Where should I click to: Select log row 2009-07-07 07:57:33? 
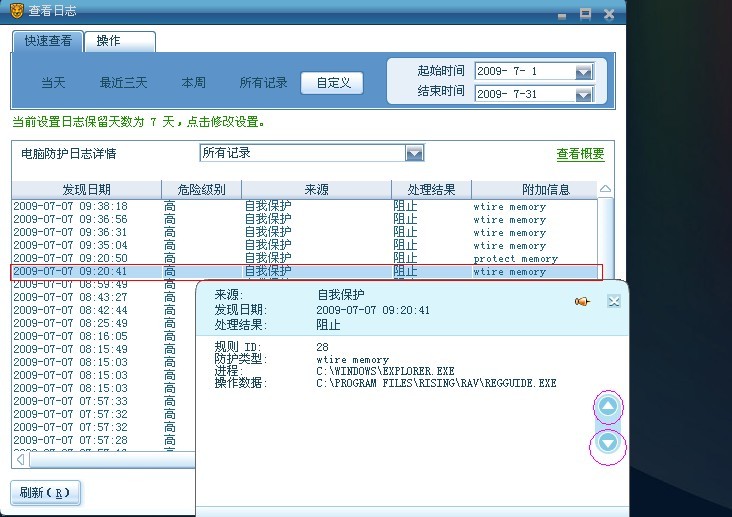click(104, 401)
